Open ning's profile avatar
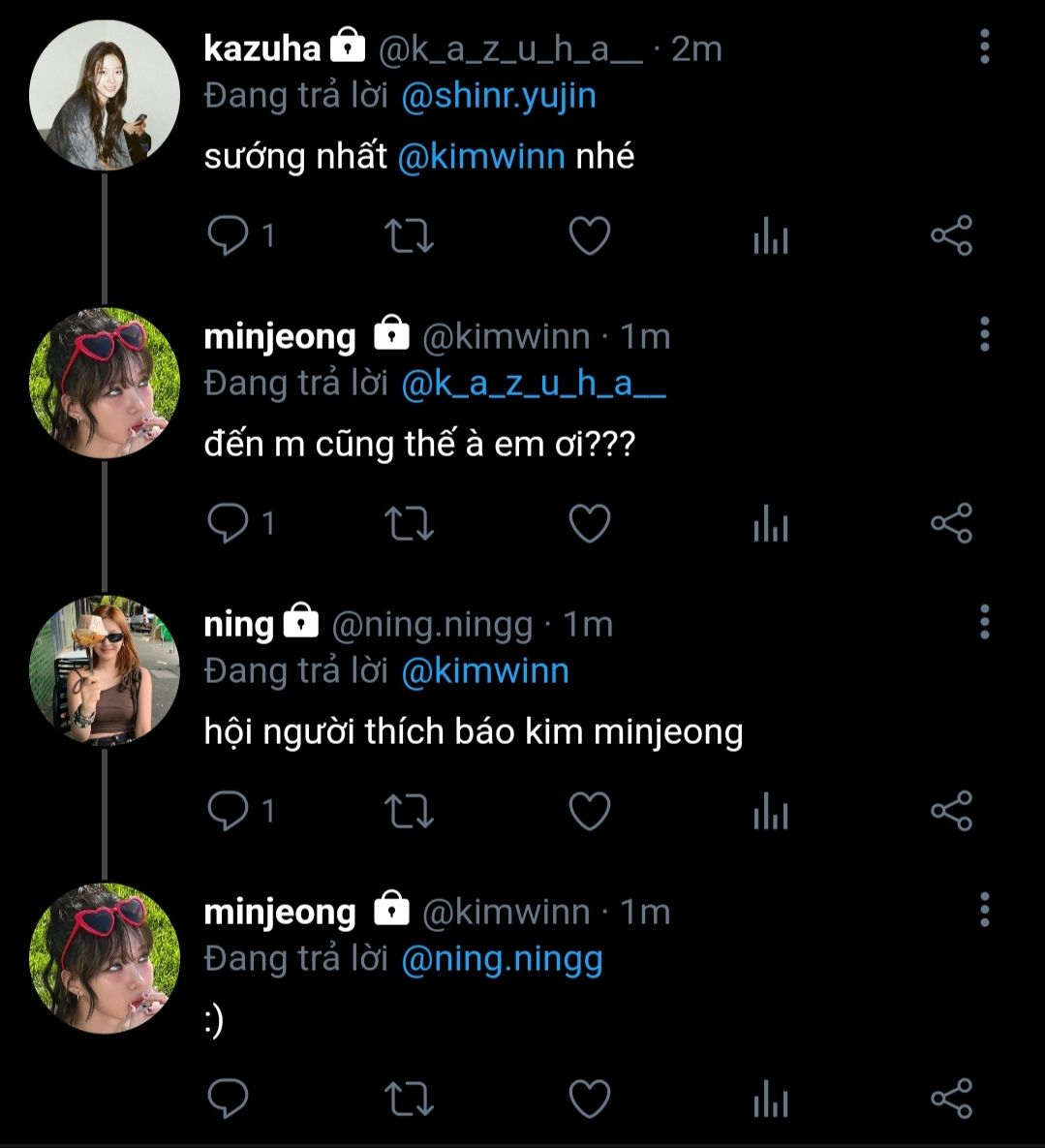Screen dimensions: 1045x1148 coord(105,671)
